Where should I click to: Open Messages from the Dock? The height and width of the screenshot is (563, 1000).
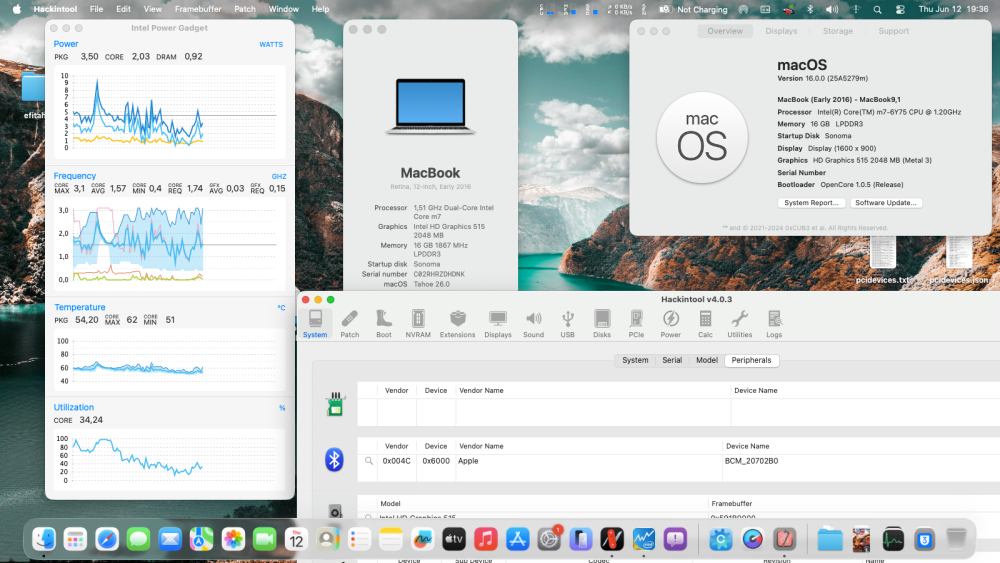click(138, 539)
